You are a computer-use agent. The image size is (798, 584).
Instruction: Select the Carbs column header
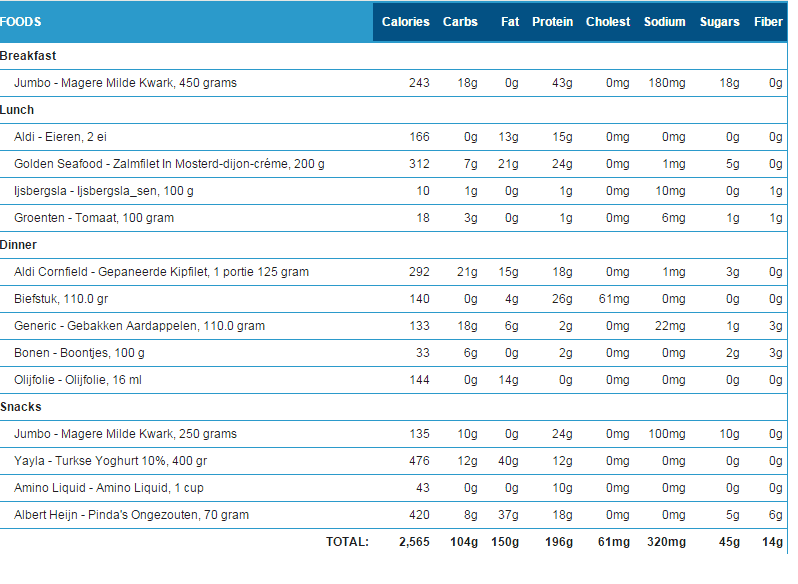pyautogui.click(x=460, y=22)
